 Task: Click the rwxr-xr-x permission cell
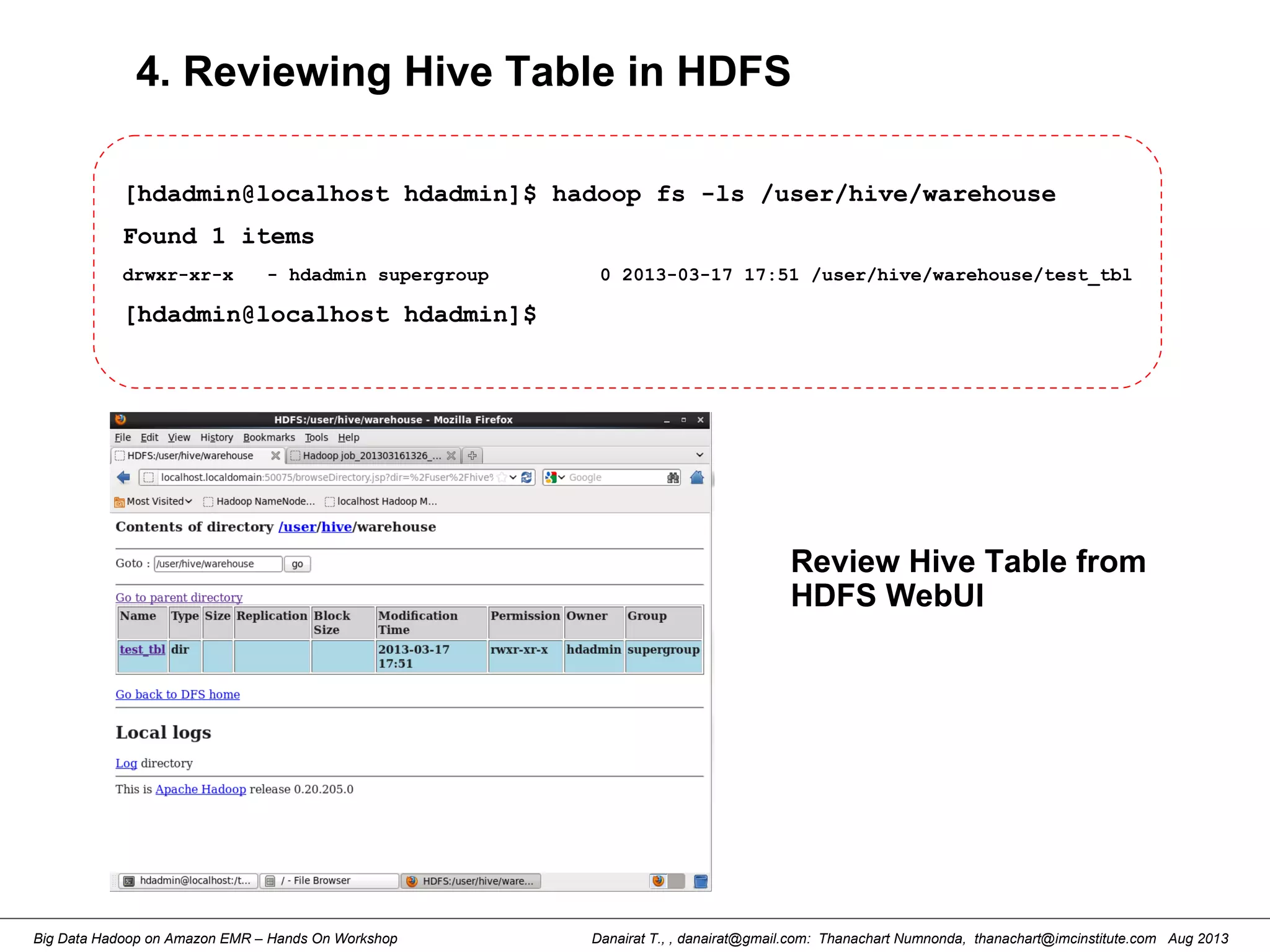pyautogui.click(x=526, y=656)
